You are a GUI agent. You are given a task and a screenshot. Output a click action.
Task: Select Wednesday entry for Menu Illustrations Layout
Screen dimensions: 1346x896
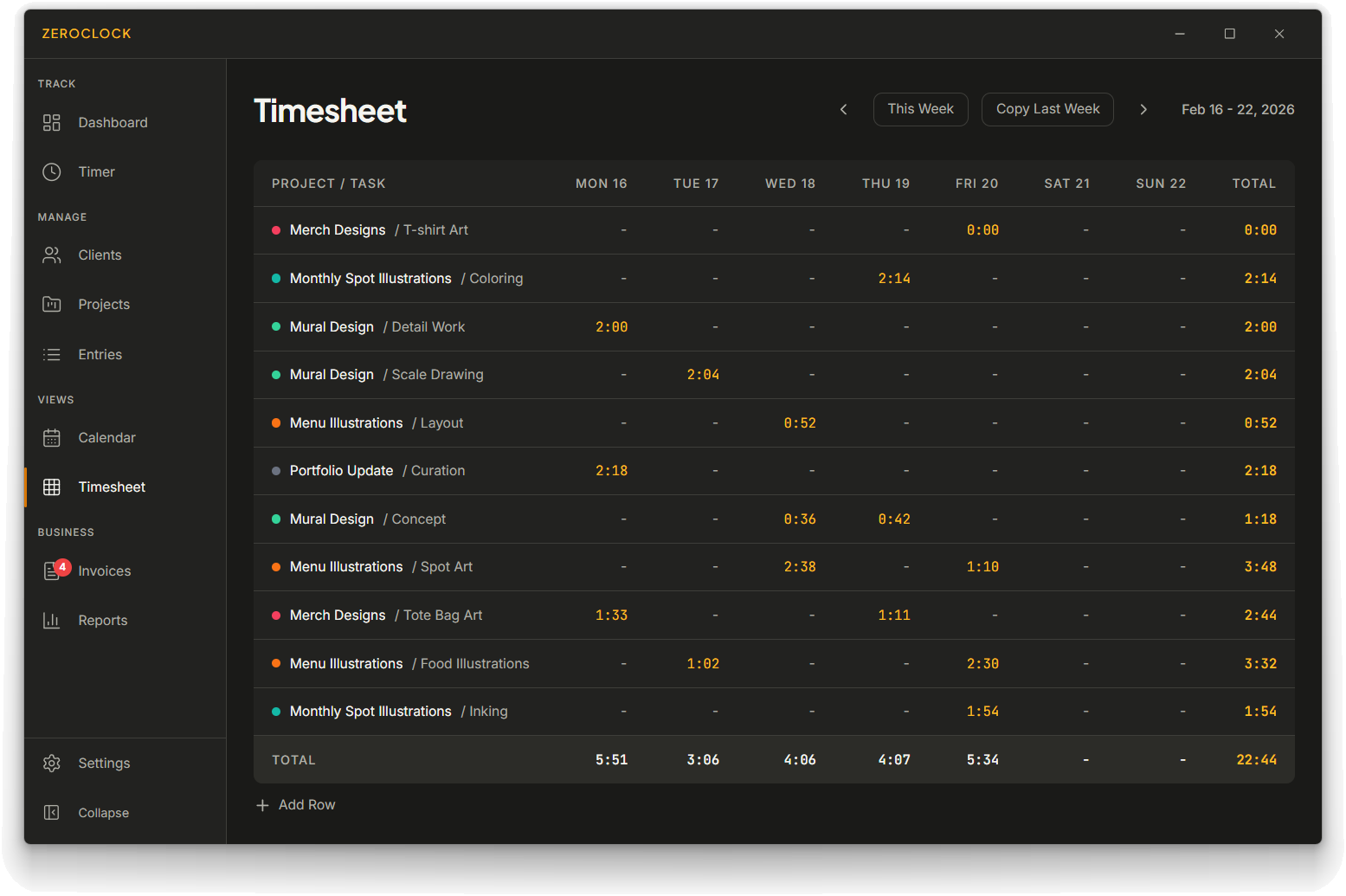pyautogui.click(x=799, y=423)
